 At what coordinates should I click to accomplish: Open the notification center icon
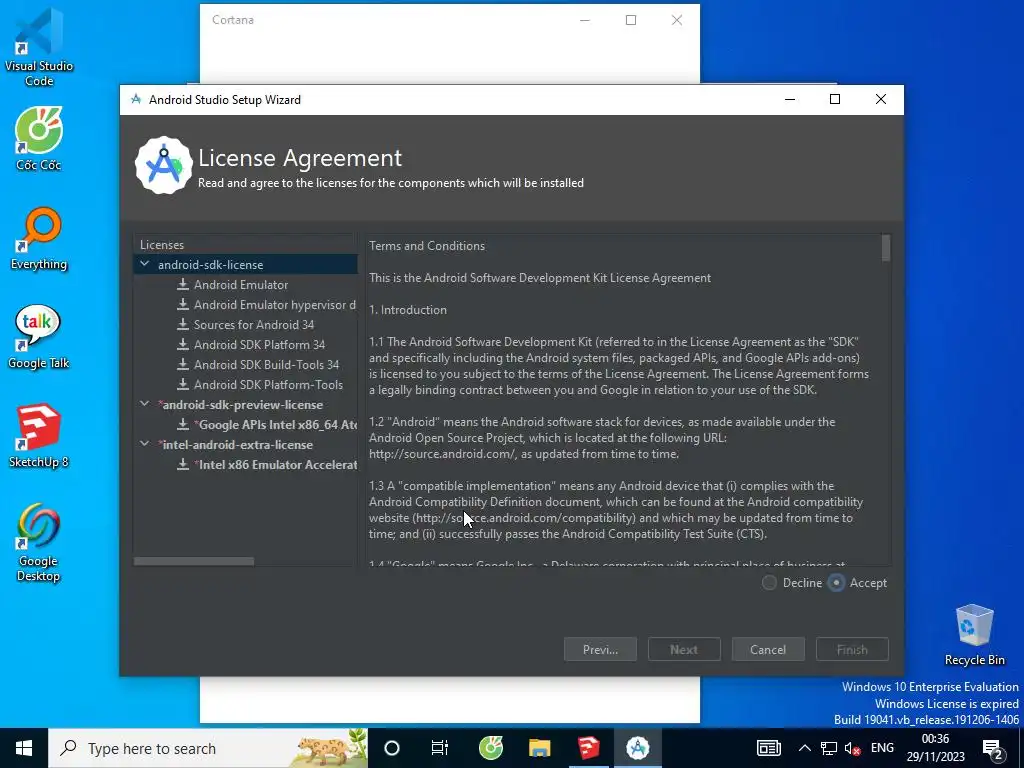point(993,748)
